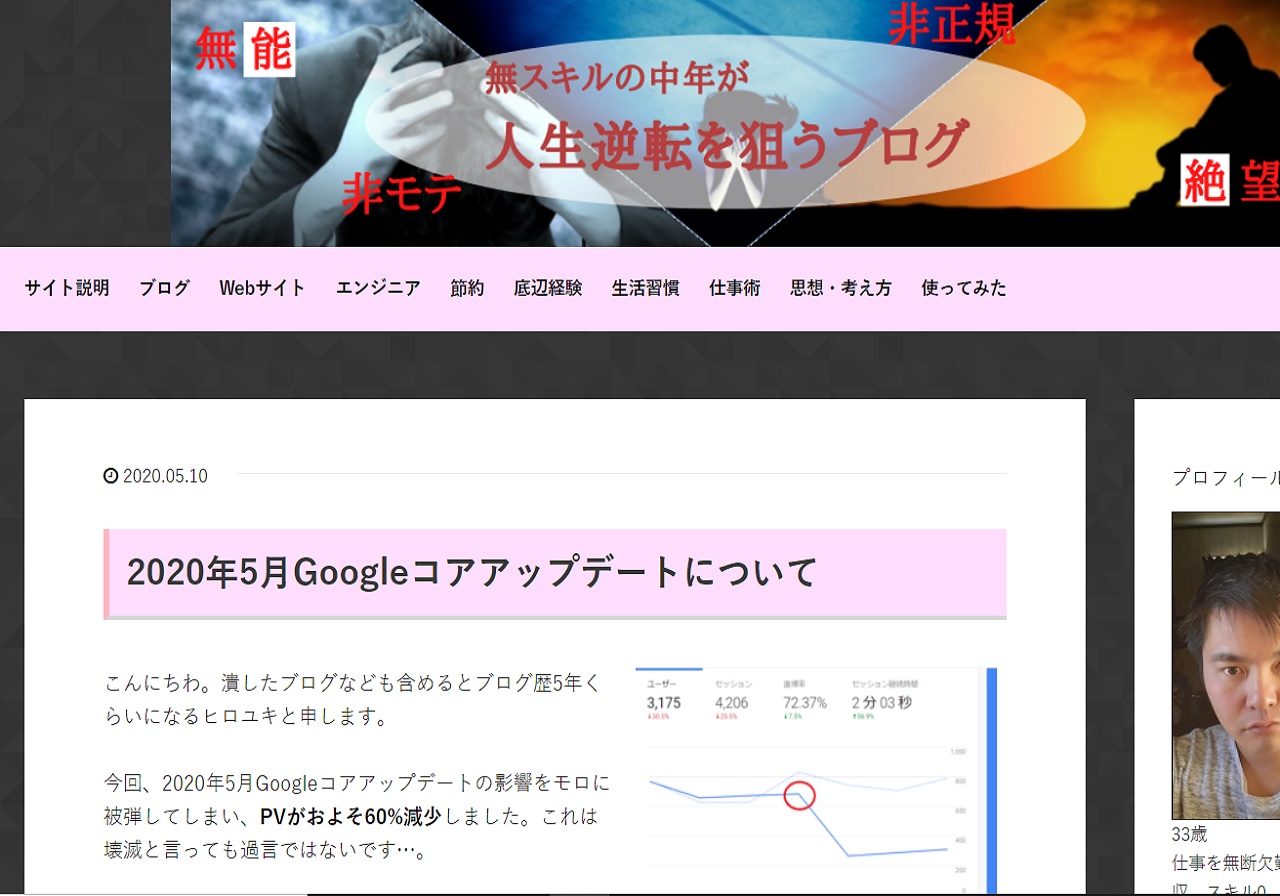The height and width of the screenshot is (896, 1280).
Task: Click the clock icon beside the post date
Action: (x=111, y=476)
